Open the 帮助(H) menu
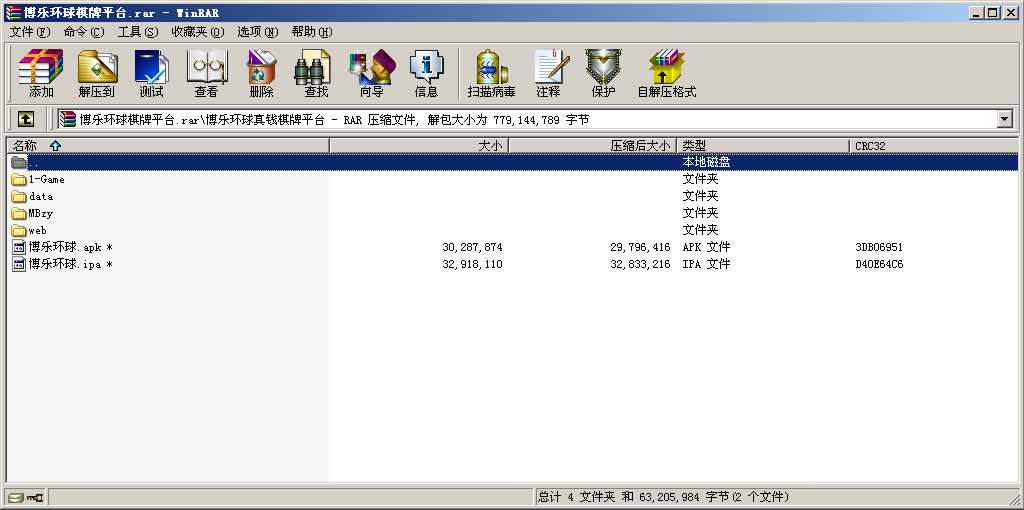The image size is (1024, 510). [x=312, y=31]
